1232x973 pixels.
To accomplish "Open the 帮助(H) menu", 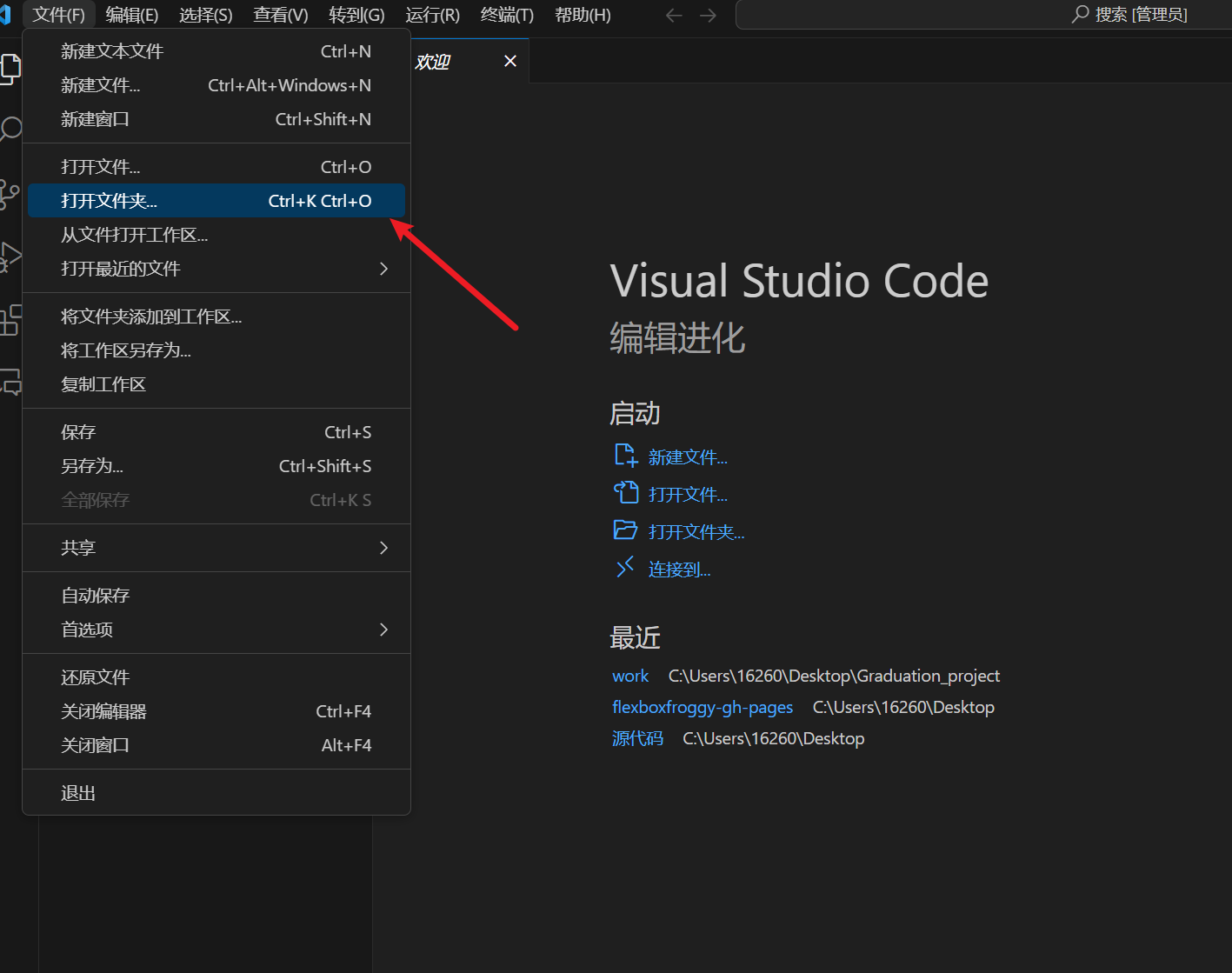I will (x=583, y=15).
